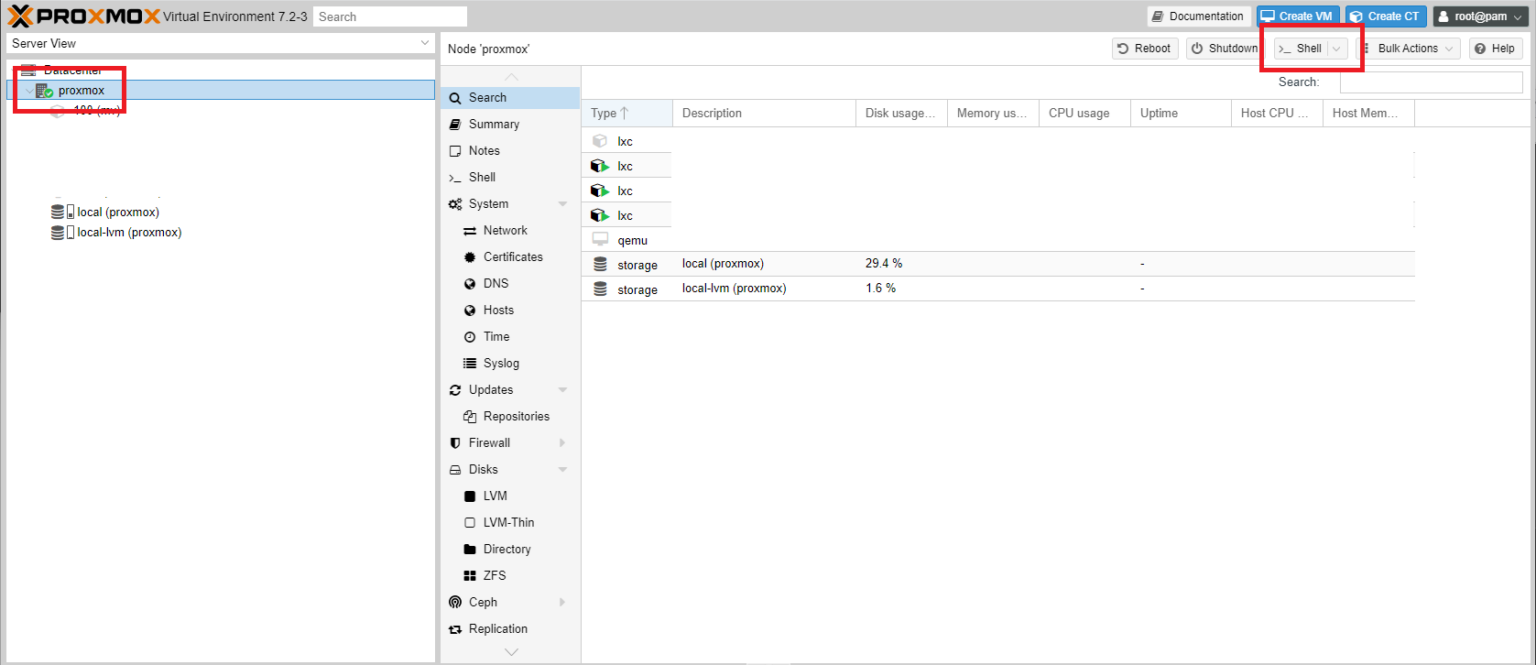
Task: Click the local-lvm storage icon in tree
Action: pos(58,232)
